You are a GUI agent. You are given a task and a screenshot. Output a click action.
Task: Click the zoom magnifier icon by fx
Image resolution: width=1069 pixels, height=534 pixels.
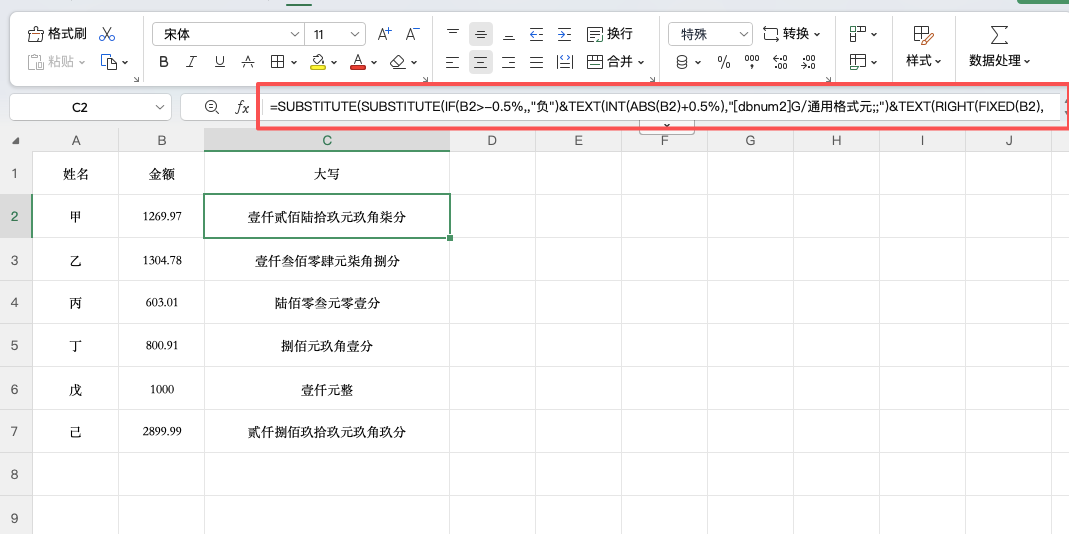[x=212, y=107]
